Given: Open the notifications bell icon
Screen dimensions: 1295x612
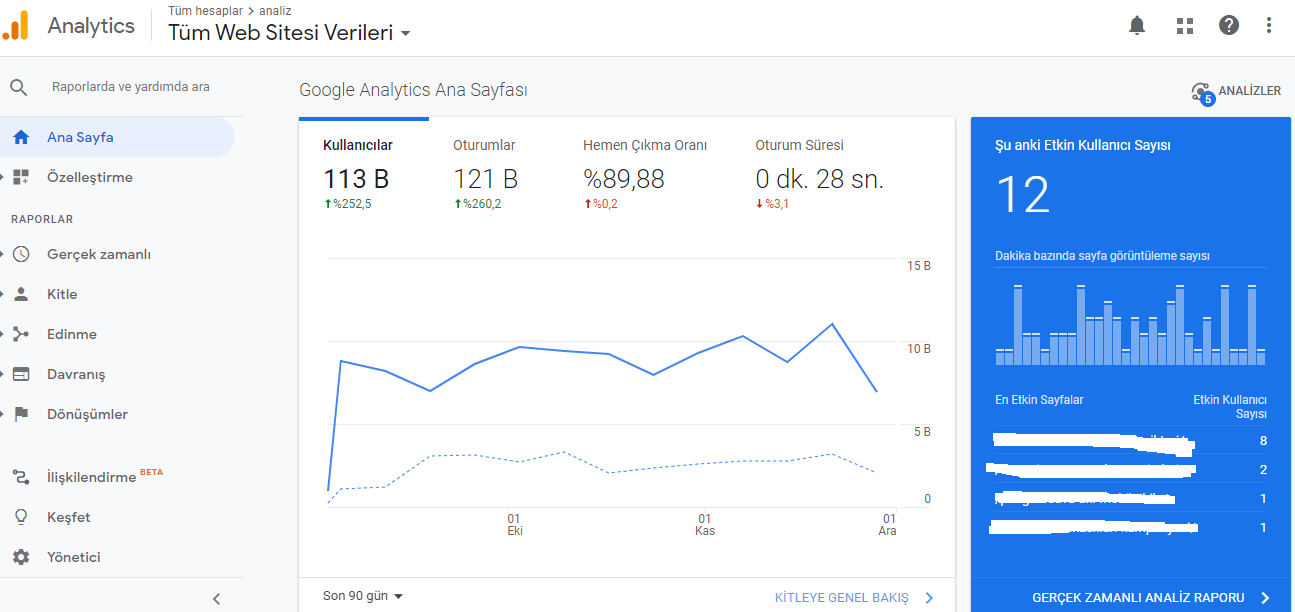Looking at the screenshot, I should (1137, 26).
